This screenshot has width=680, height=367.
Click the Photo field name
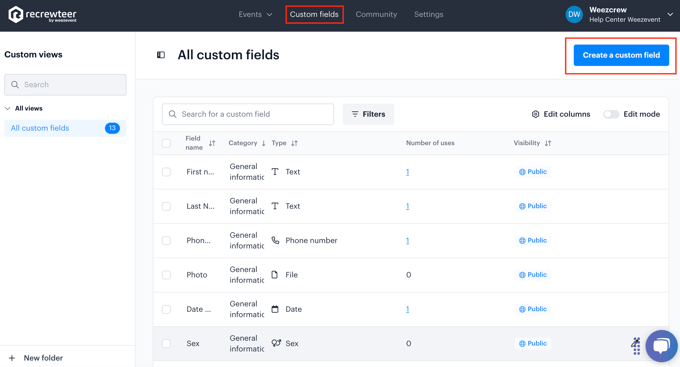[x=196, y=275]
